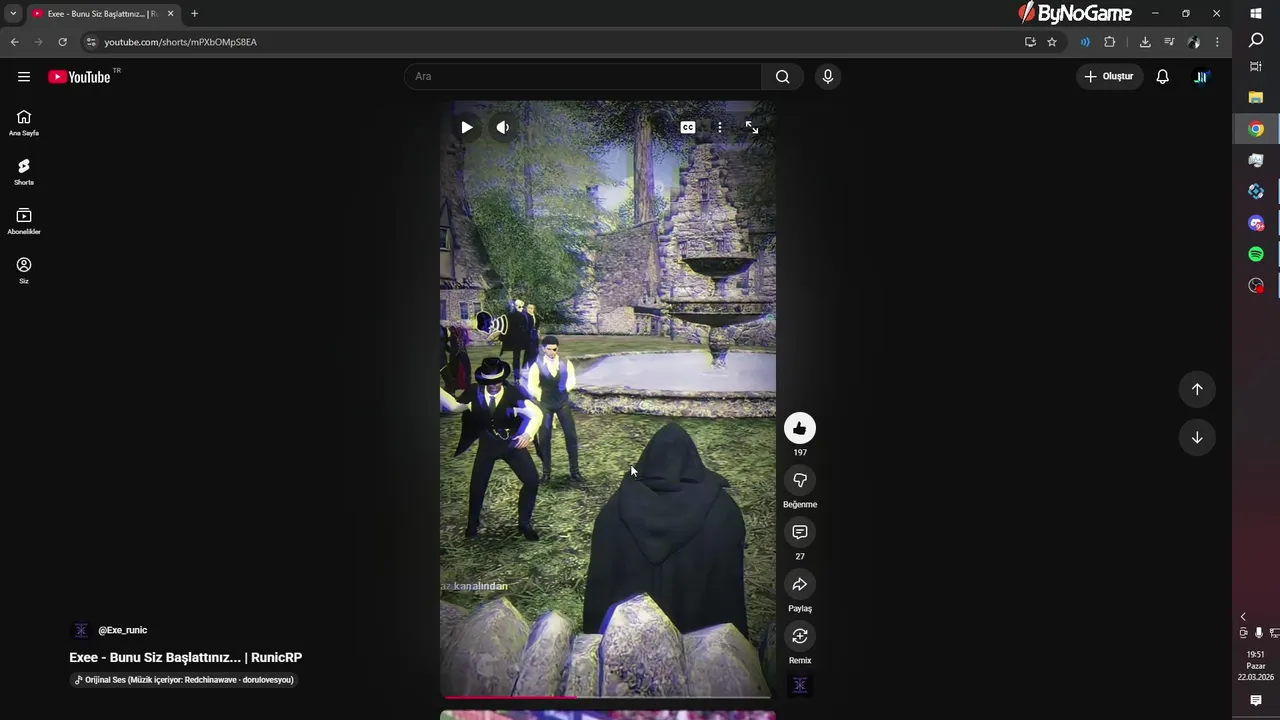The width and height of the screenshot is (1280, 720).
Task: Open the Chrome extensions puzzle menu
Action: pyautogui.click(x=1109, y=42)
